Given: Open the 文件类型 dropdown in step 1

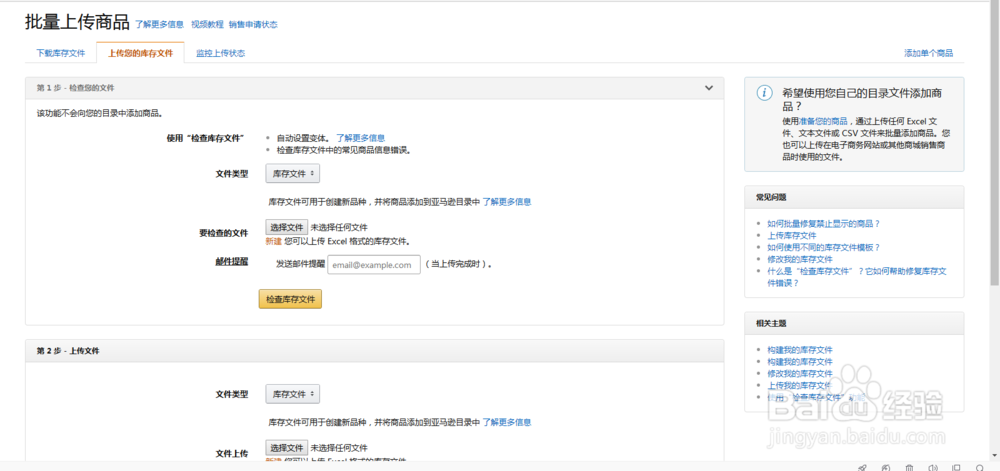Looking at the screenshot, I should 292,173.
